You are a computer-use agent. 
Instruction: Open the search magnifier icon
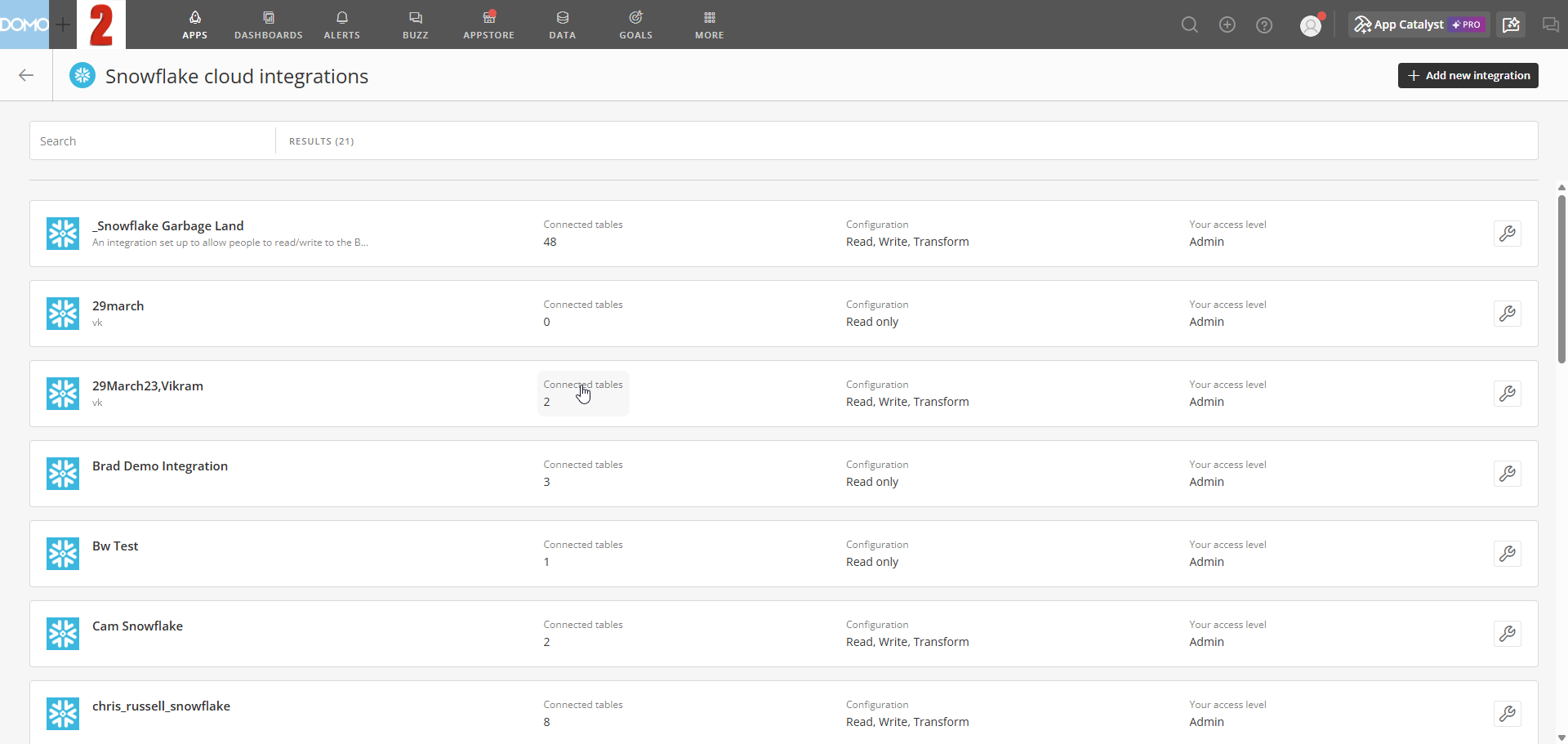coord(1190,25)
